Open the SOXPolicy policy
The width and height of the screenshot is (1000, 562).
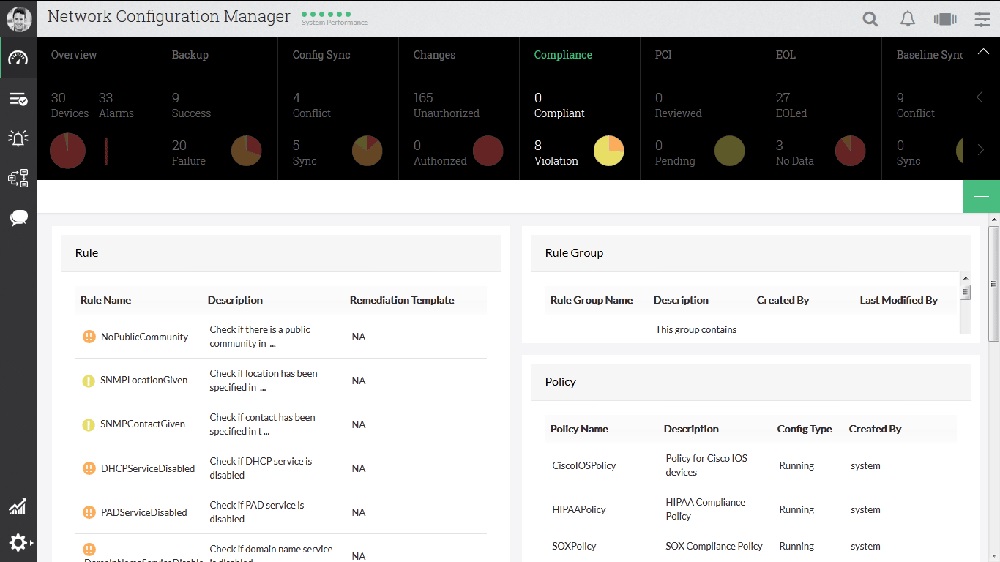(x=574, y=546)
